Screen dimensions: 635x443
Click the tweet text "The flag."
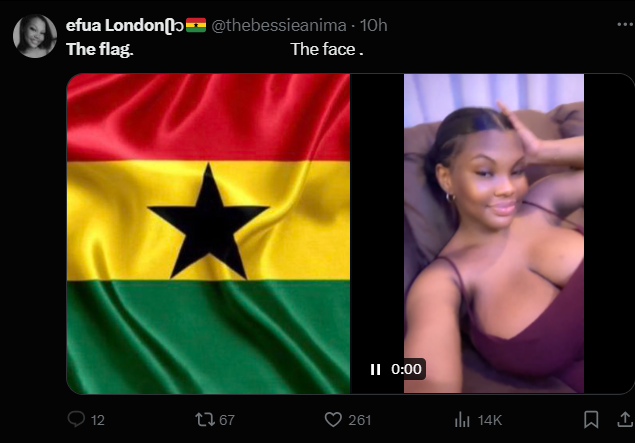pos(99,48)
